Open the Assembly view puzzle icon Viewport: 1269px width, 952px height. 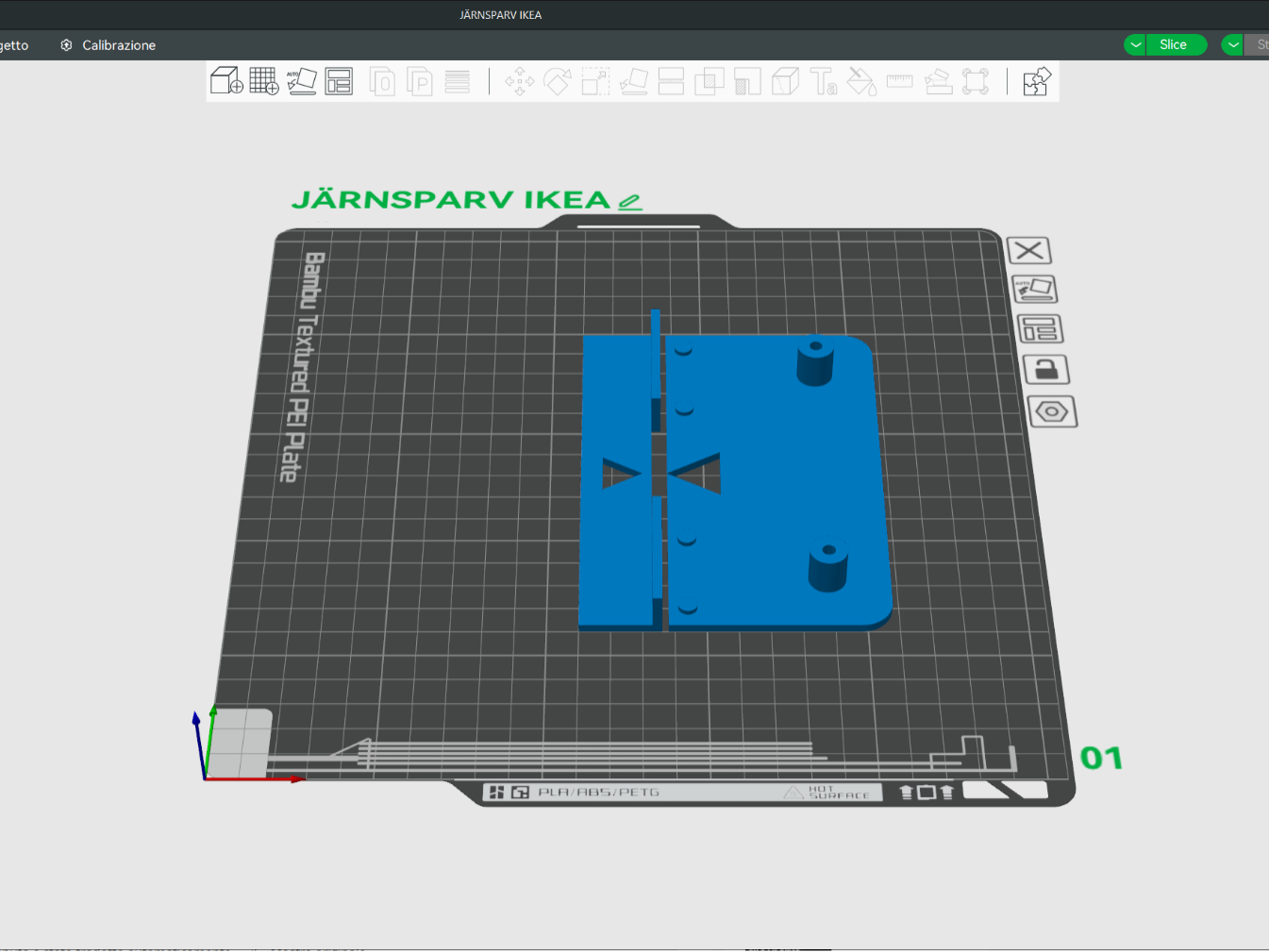tap(1036, 81)
